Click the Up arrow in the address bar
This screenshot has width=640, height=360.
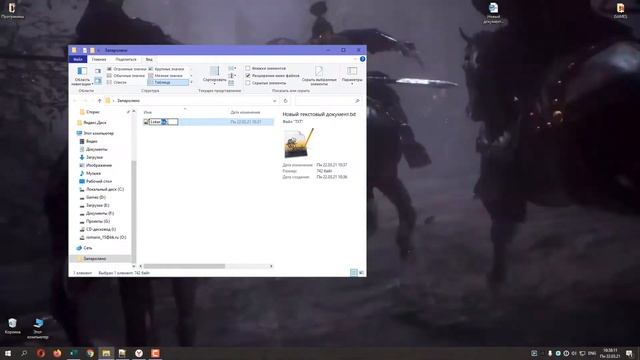(99, 100)
